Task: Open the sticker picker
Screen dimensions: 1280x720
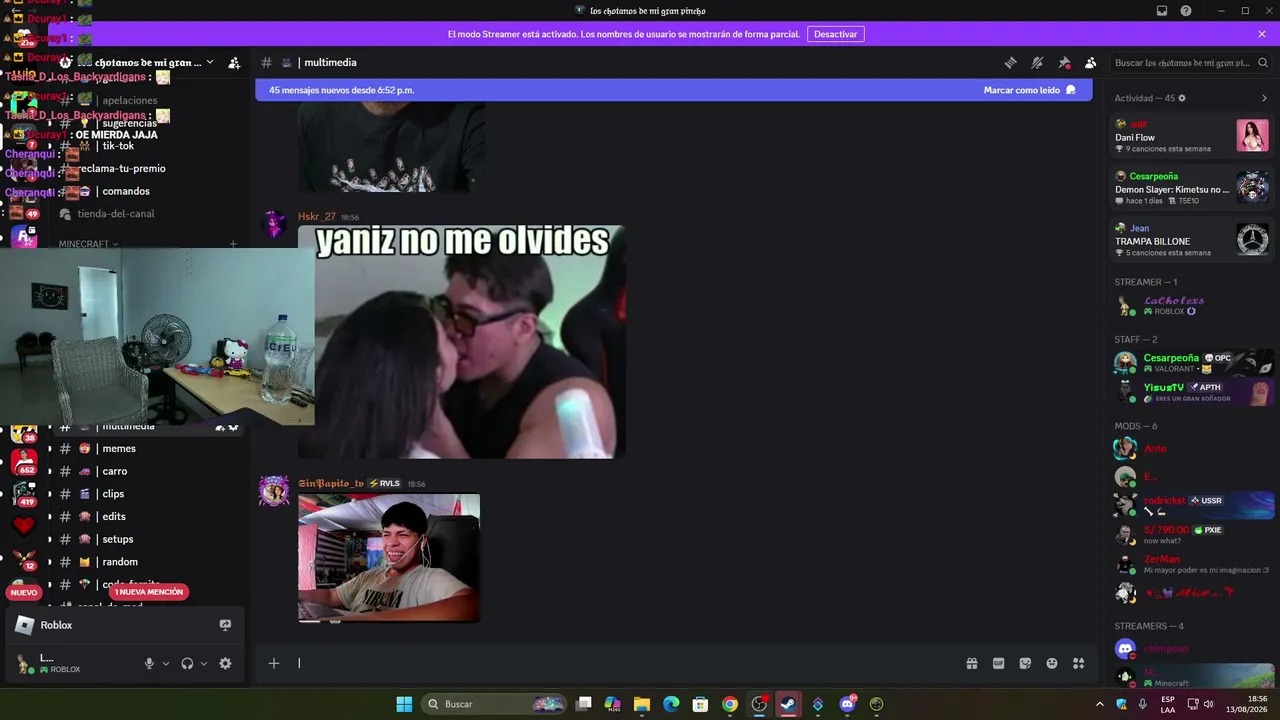Action: coord(1025,663)
